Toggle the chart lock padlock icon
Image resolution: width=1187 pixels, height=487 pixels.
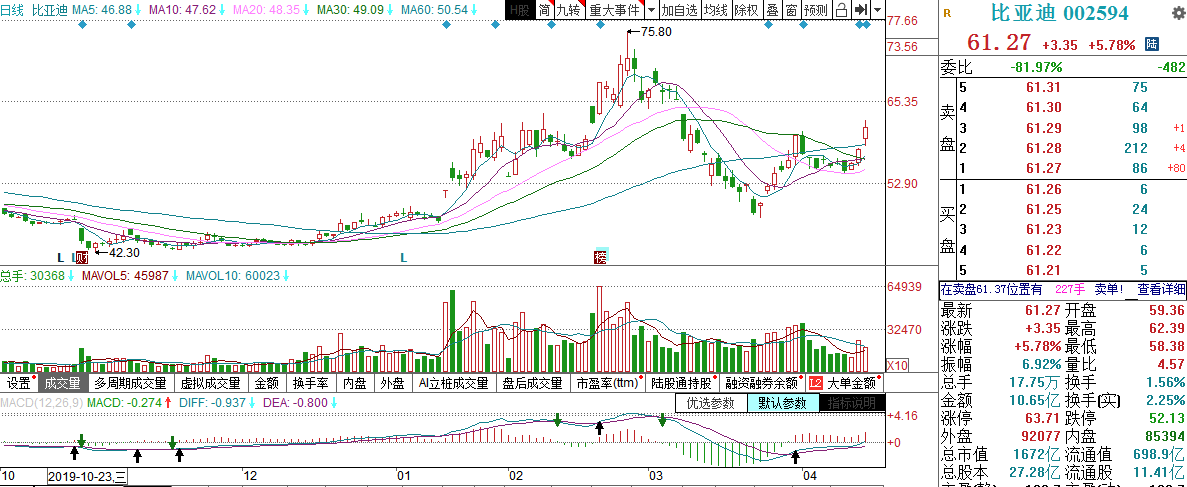(x=841, y=10)
